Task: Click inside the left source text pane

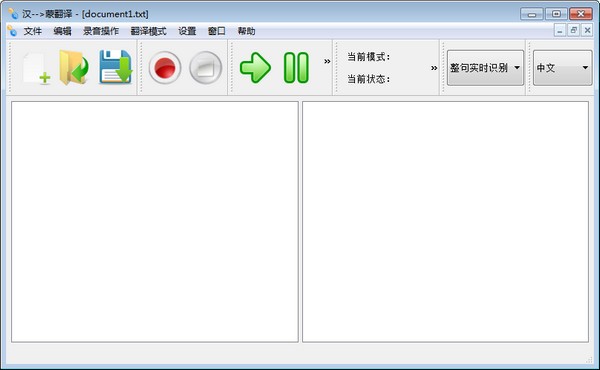Action: (155, 222)
